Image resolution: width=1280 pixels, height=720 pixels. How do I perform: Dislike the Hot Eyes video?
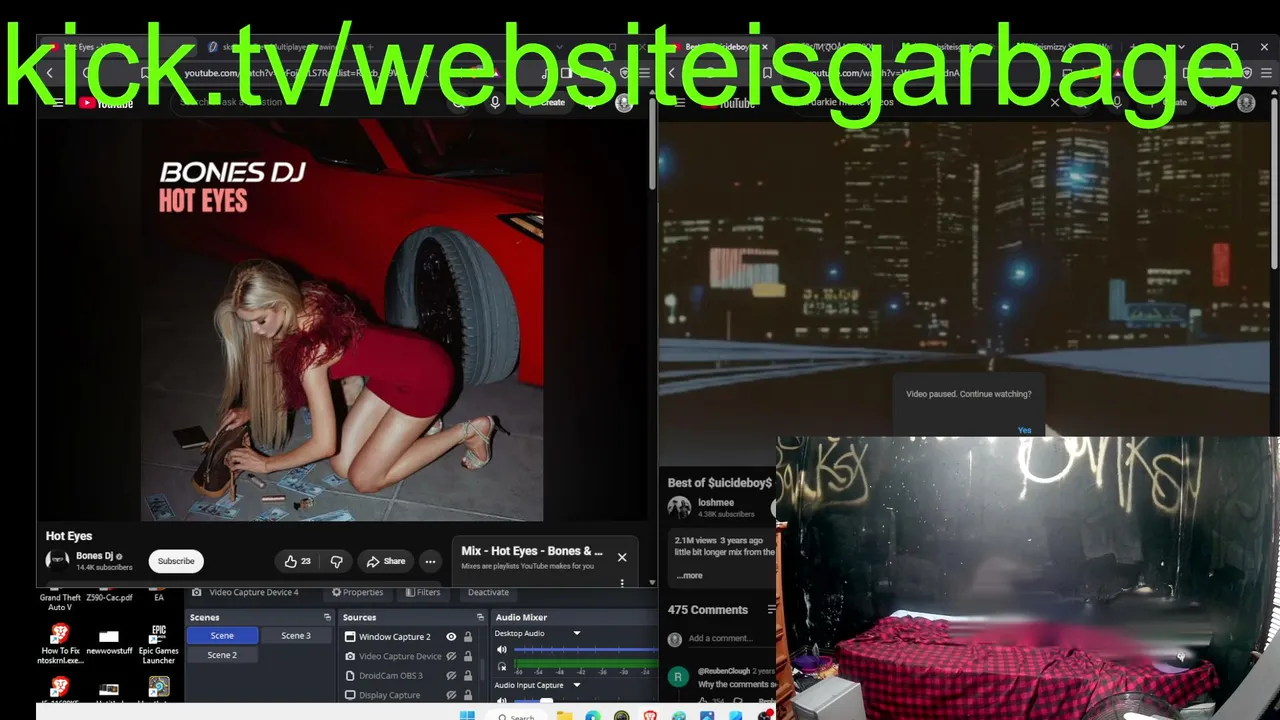(x=337, y=561)
